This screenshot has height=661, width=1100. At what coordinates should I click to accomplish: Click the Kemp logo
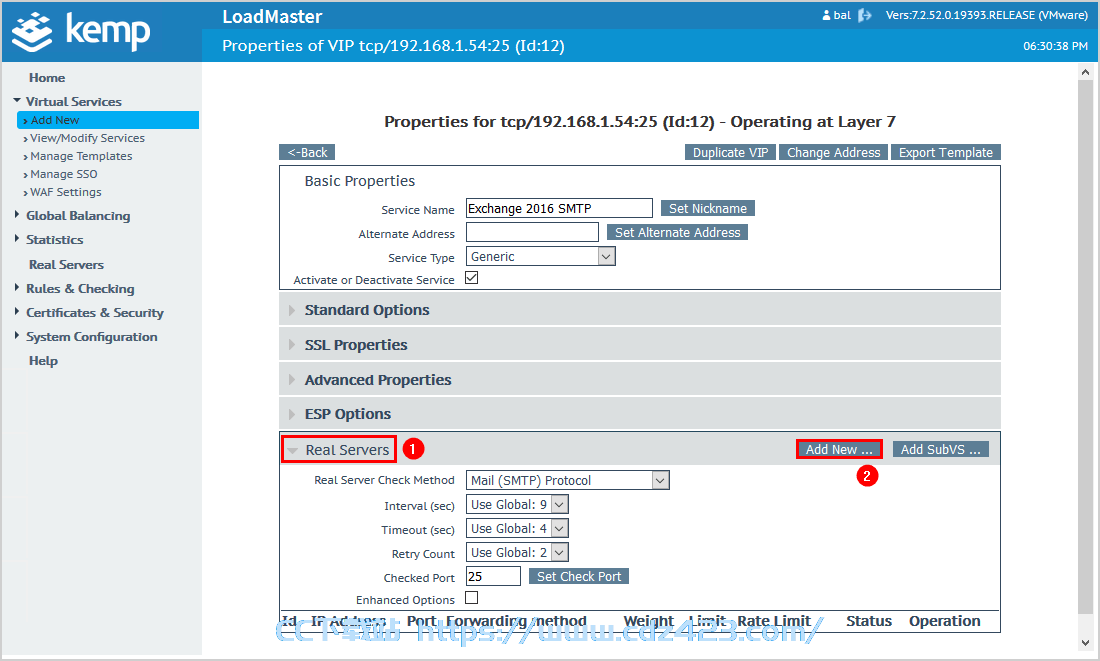[x=81, y=32]
